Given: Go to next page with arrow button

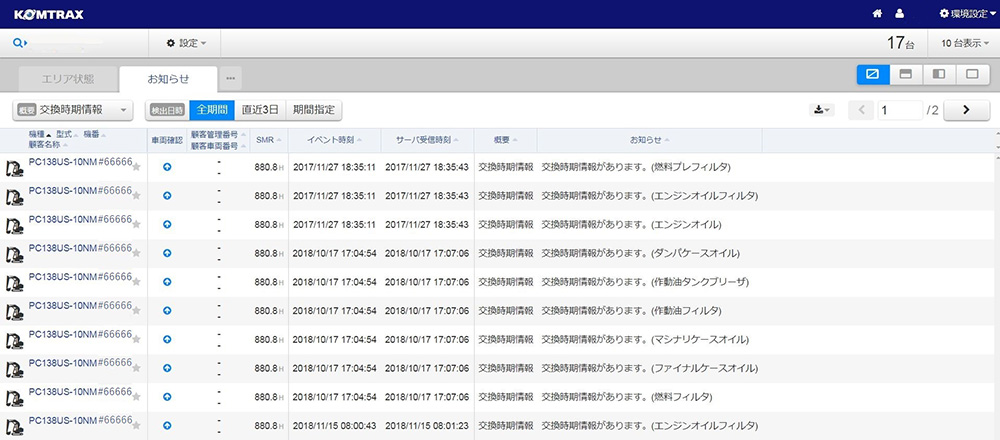Looking at the screenshot, I should pyautogui.click(x=966, y=110).
